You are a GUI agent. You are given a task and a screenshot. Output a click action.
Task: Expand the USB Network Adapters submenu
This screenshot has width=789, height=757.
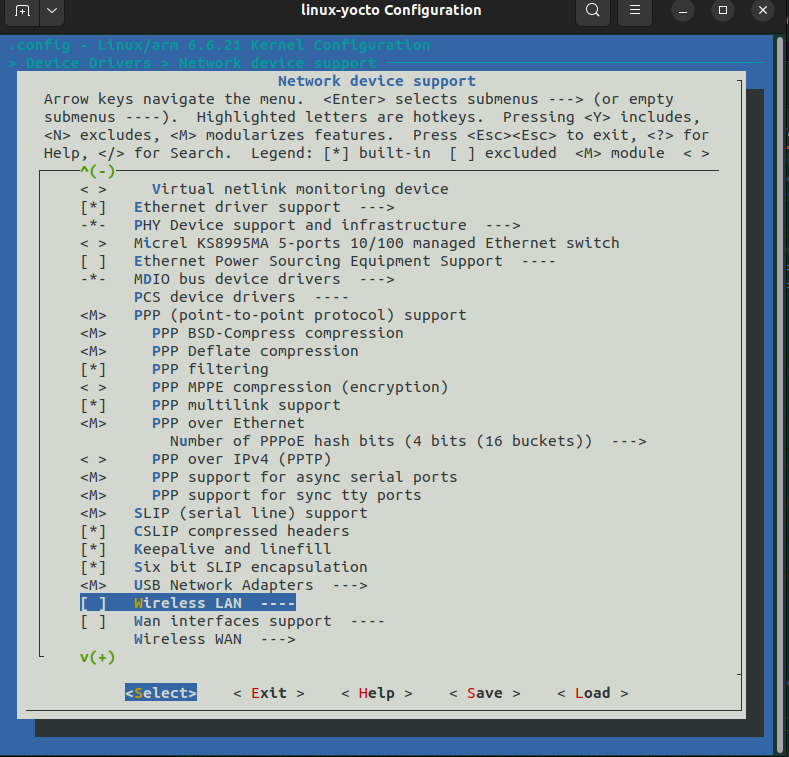(x=250, y=585)
